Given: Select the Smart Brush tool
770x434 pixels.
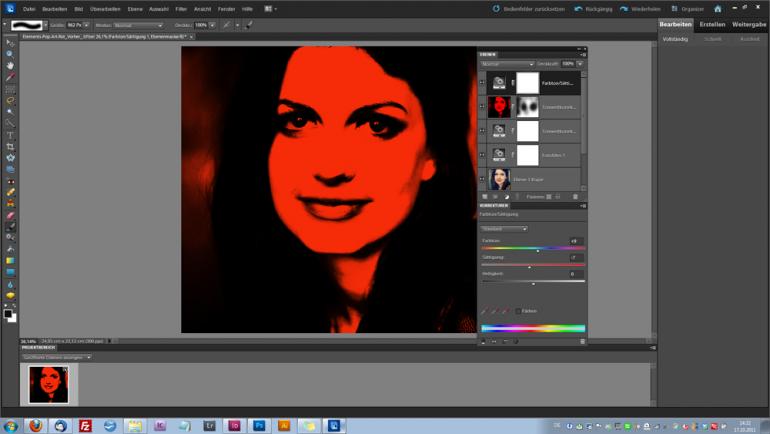Looking at the screenshot, I should click(10, 238).
